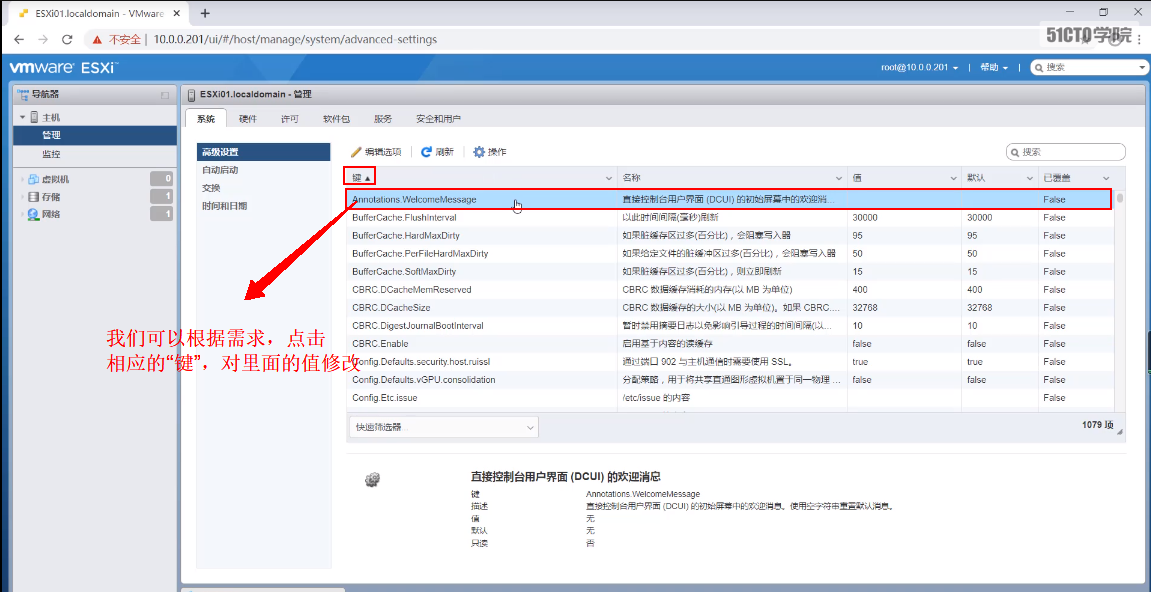Select the CBRC.DigestJournalBootInterval row
This screenshot has width=1151, height=592.
730,326
